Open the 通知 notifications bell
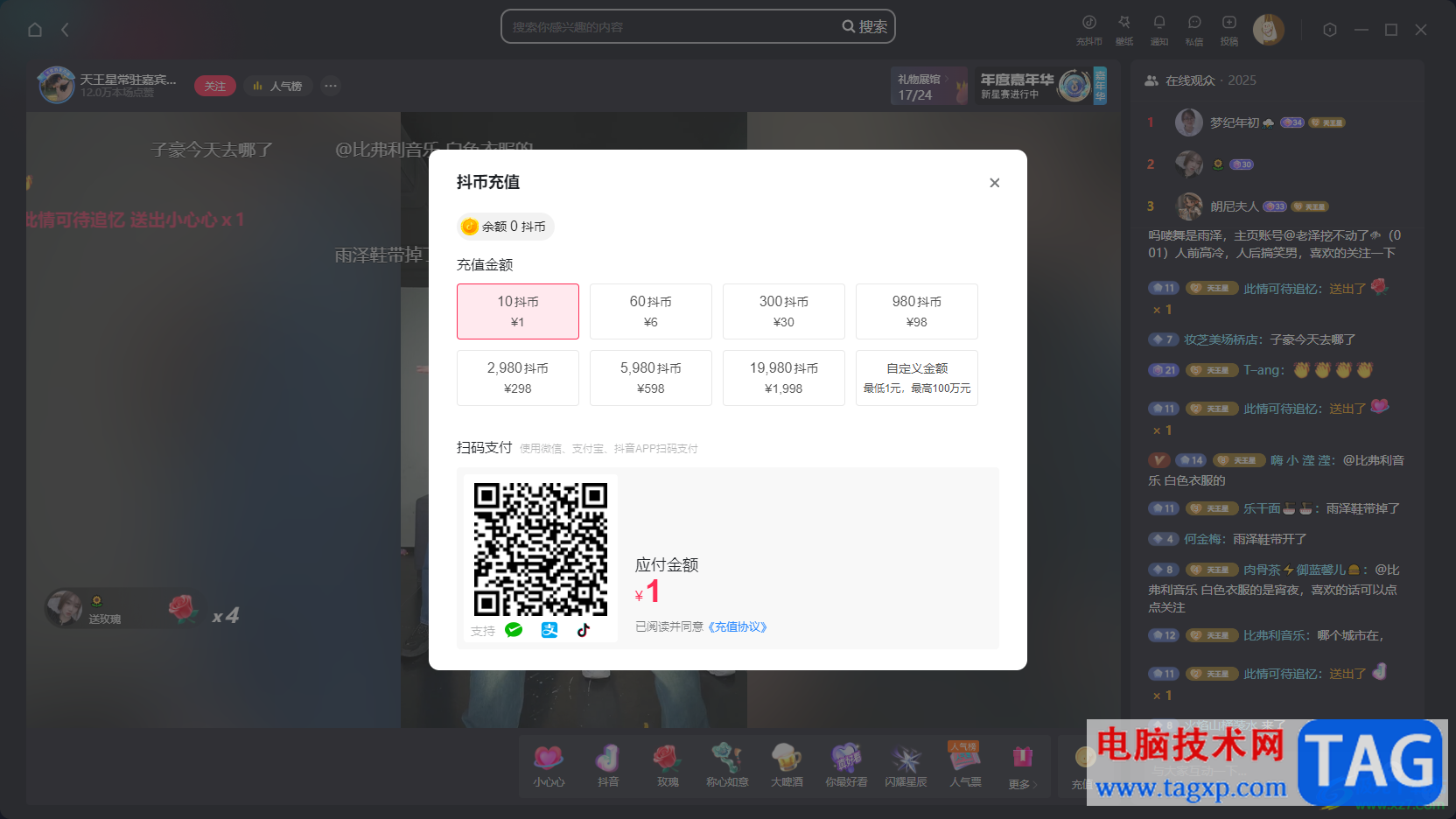1456x819 pixels. coord(1159,29)
